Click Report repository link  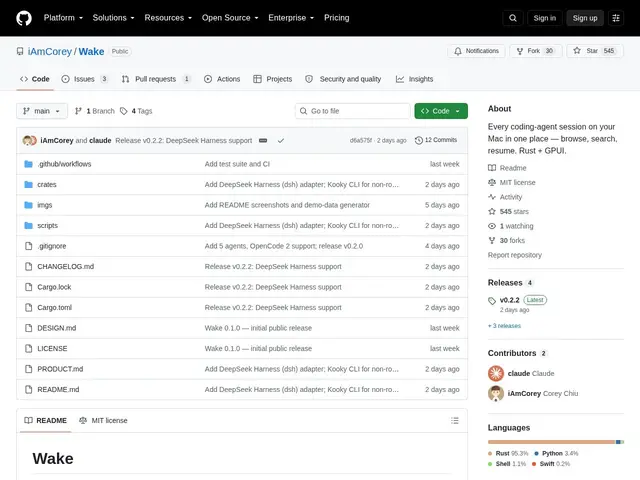(514, 255)
